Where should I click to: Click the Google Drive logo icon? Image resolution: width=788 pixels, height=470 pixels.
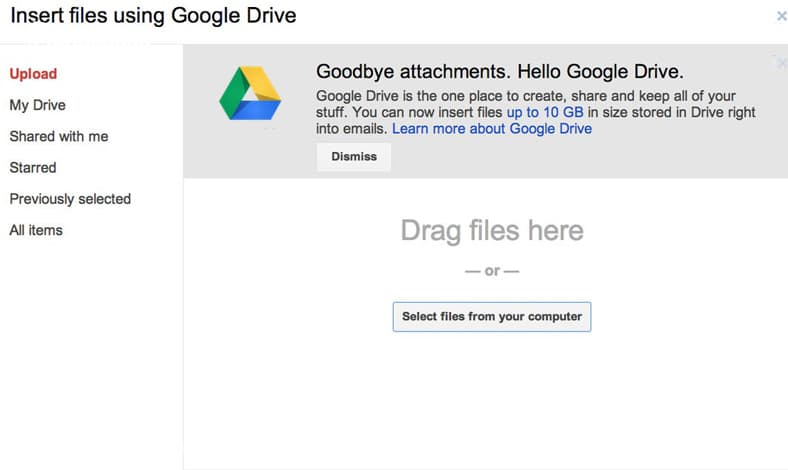pyautogui.click(x=250, y=93)
